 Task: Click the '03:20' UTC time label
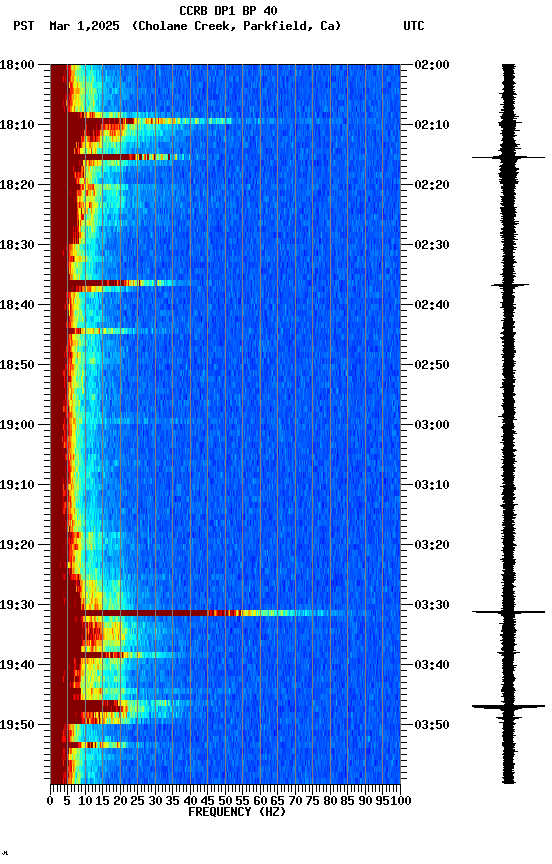point(432,546)
